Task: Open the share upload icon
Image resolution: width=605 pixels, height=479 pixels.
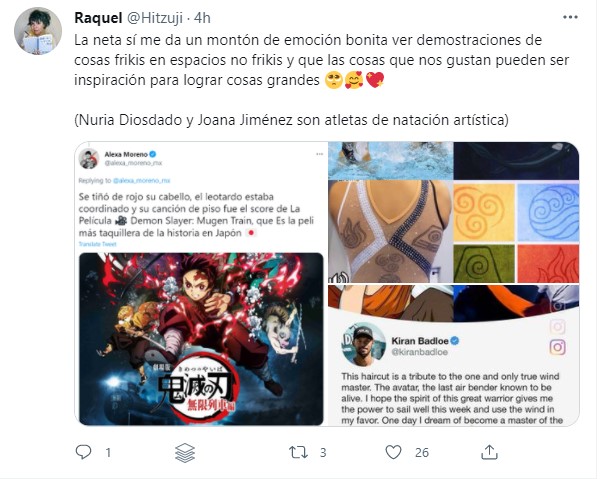Action: (489, 452)
